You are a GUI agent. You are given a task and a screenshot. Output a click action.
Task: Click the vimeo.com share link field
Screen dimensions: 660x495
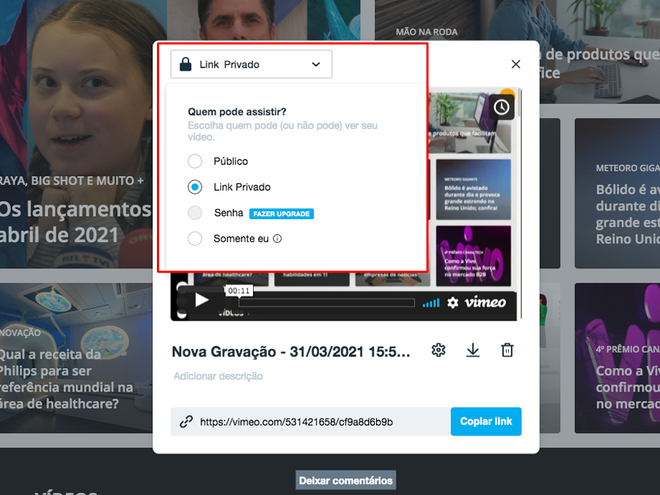[310, 422]
